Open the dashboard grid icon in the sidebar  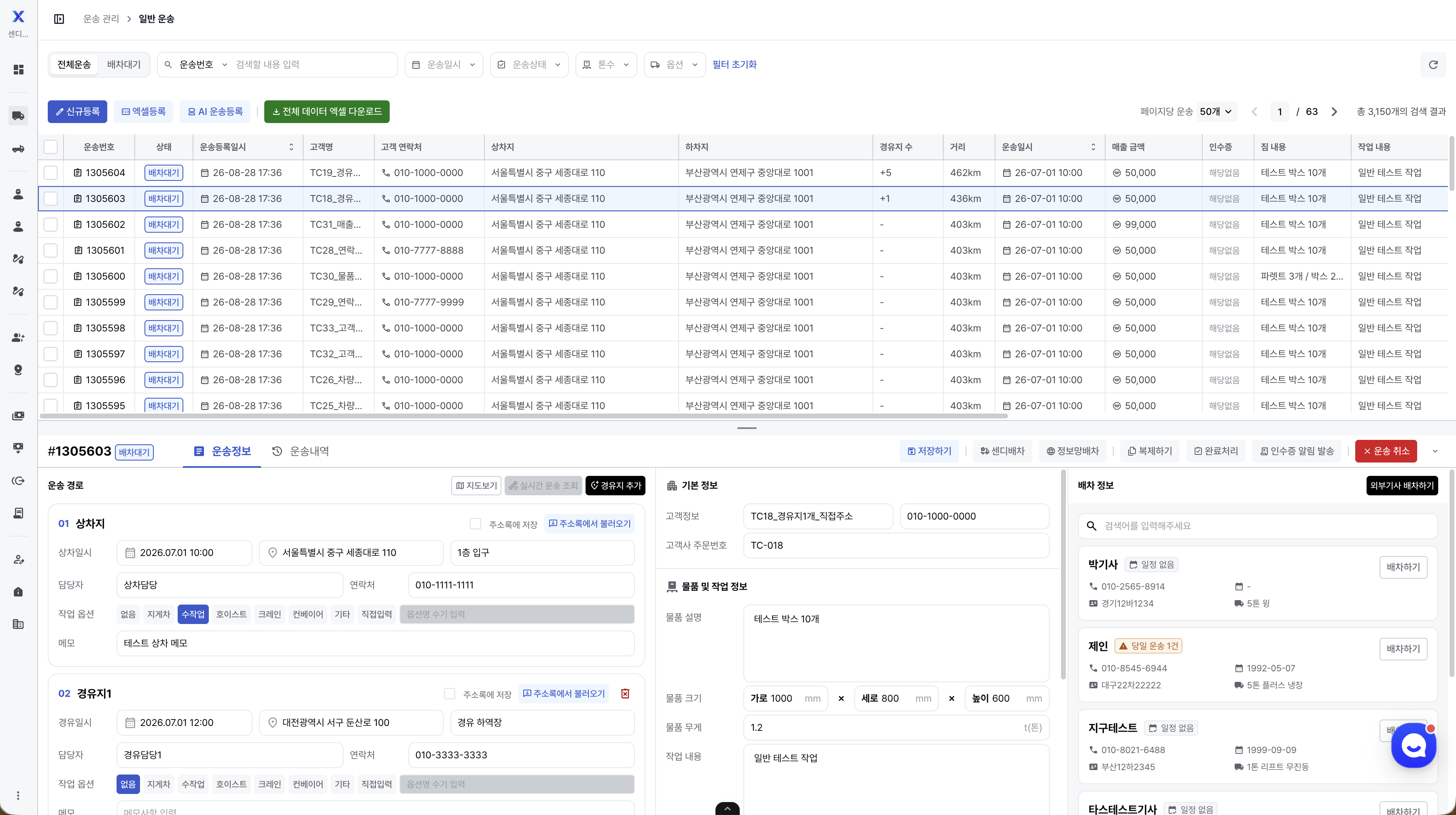19,70
